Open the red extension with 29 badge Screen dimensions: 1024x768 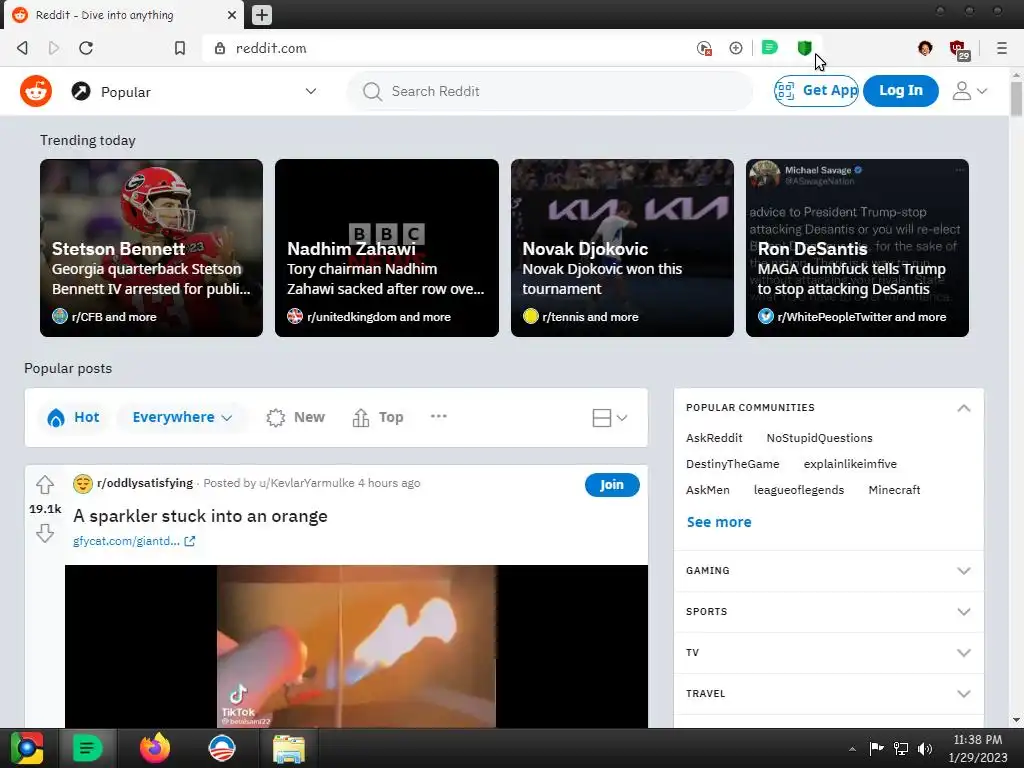(x=959, y=50)
